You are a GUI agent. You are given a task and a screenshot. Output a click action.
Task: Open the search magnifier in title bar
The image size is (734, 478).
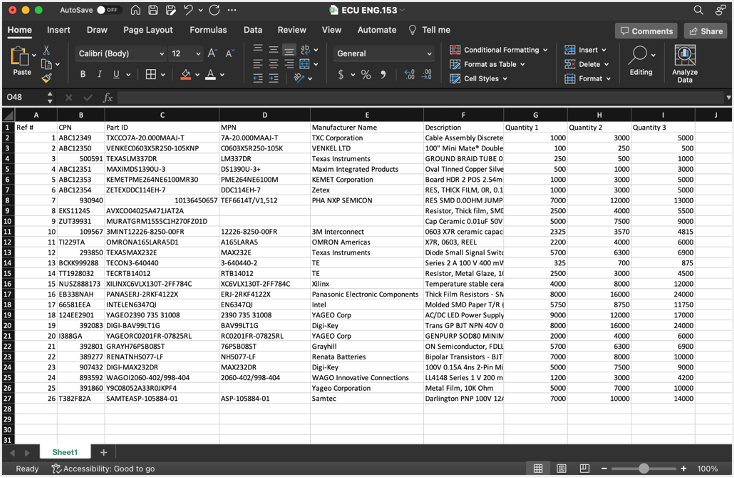tap(698, 10)
